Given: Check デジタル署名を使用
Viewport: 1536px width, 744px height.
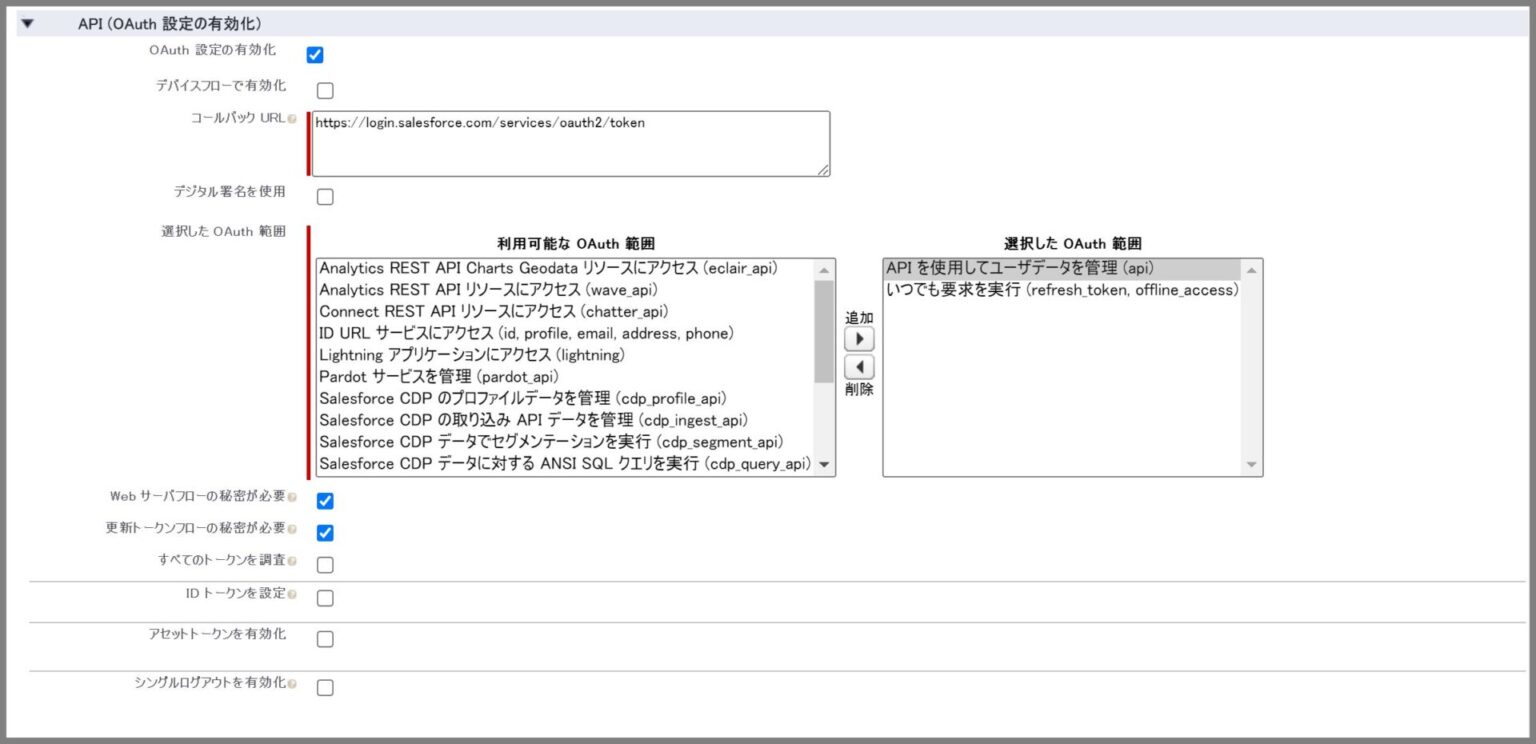Looking at the screenshot, I should [324, 197].
